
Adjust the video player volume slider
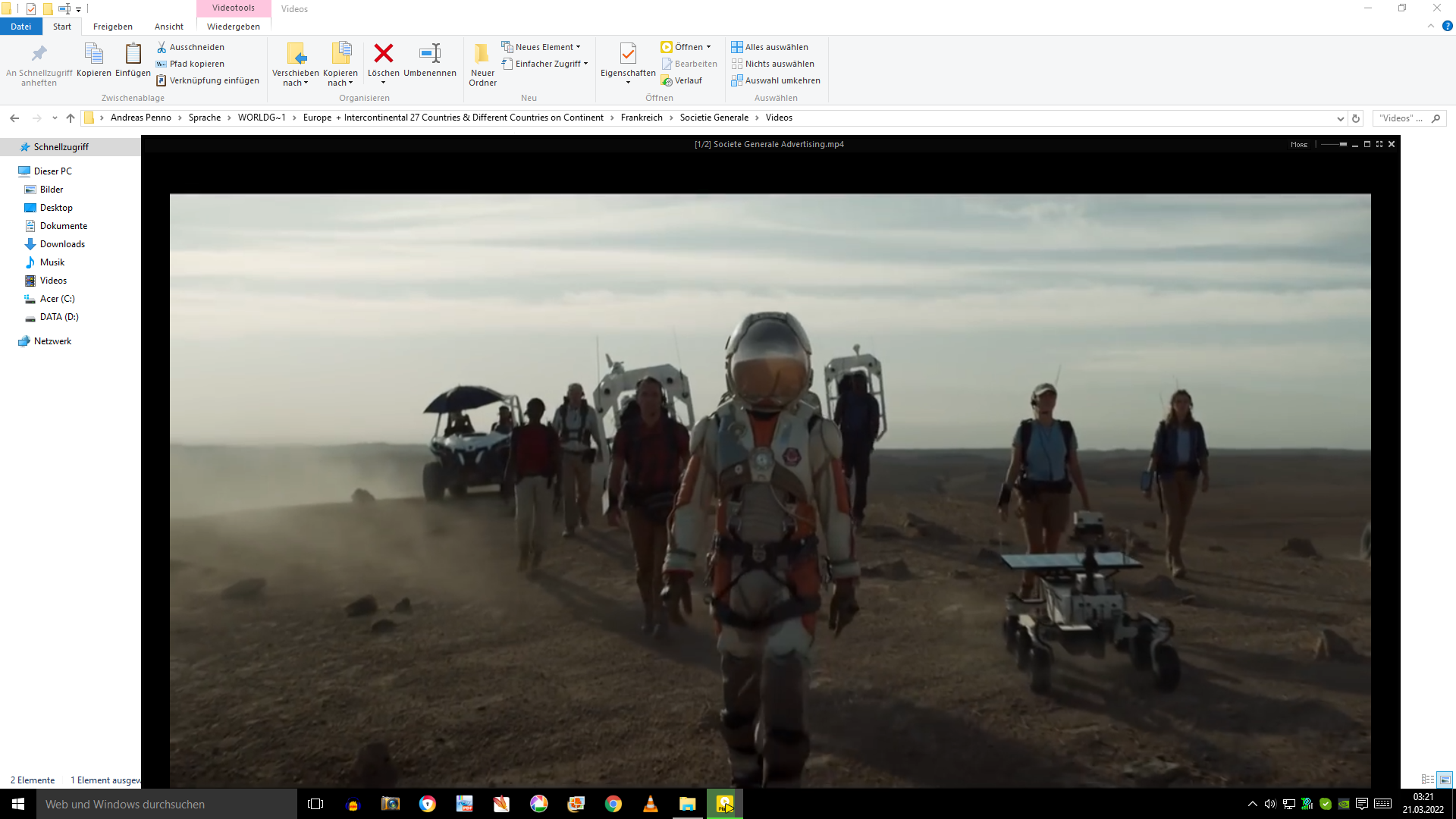(1334, 144)
